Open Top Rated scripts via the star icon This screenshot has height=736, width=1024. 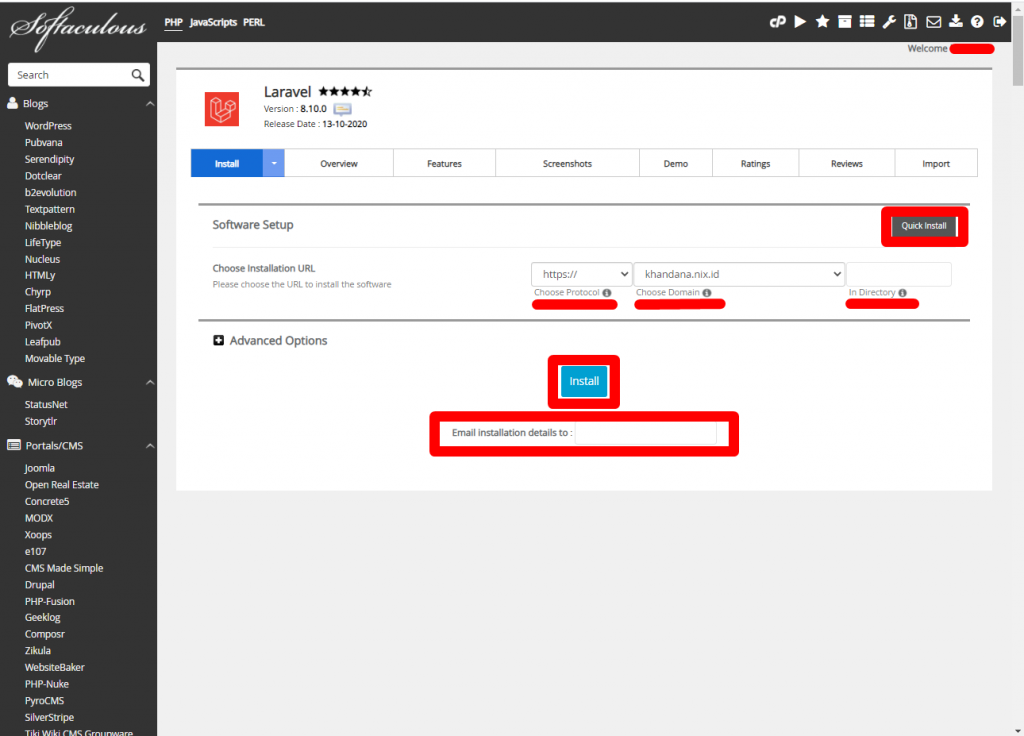coord(823,21)
